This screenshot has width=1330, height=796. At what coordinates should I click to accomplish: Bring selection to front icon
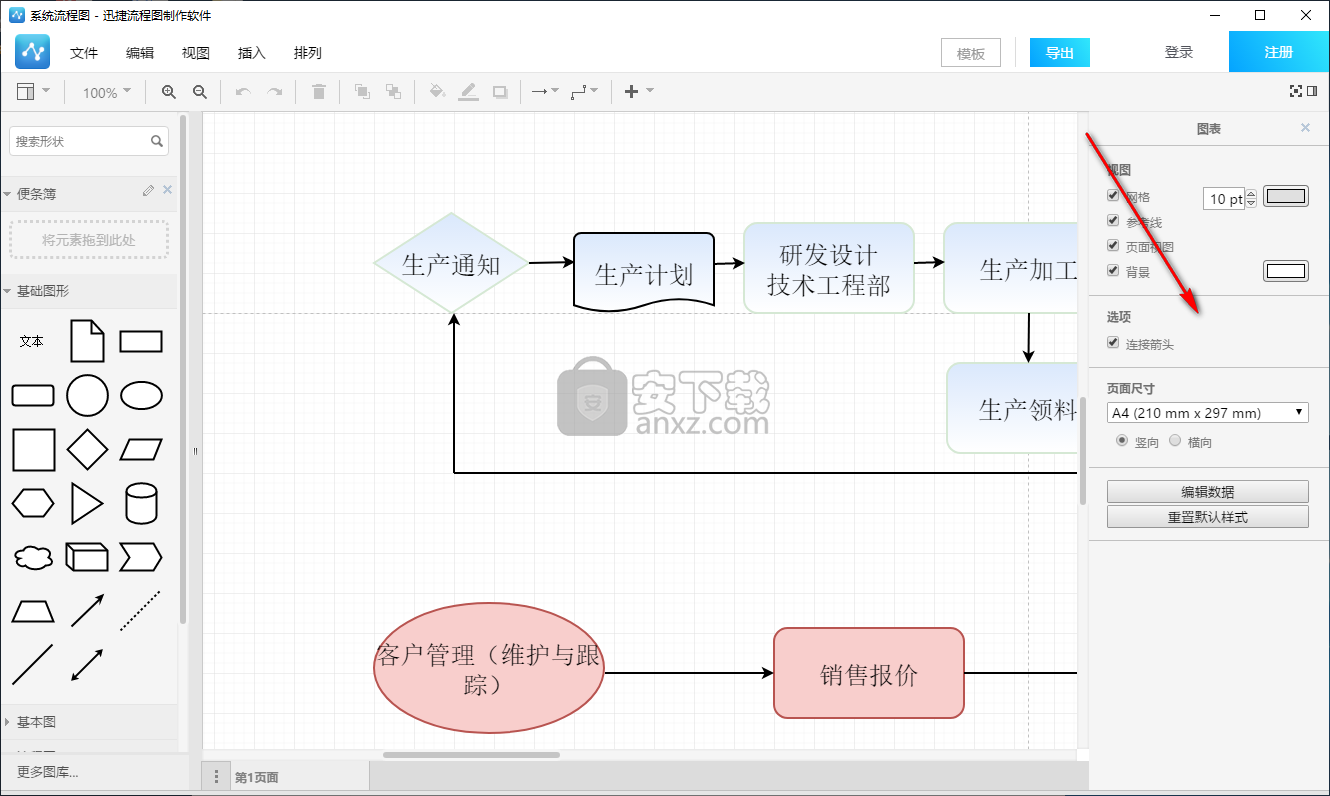coord(362,92)
